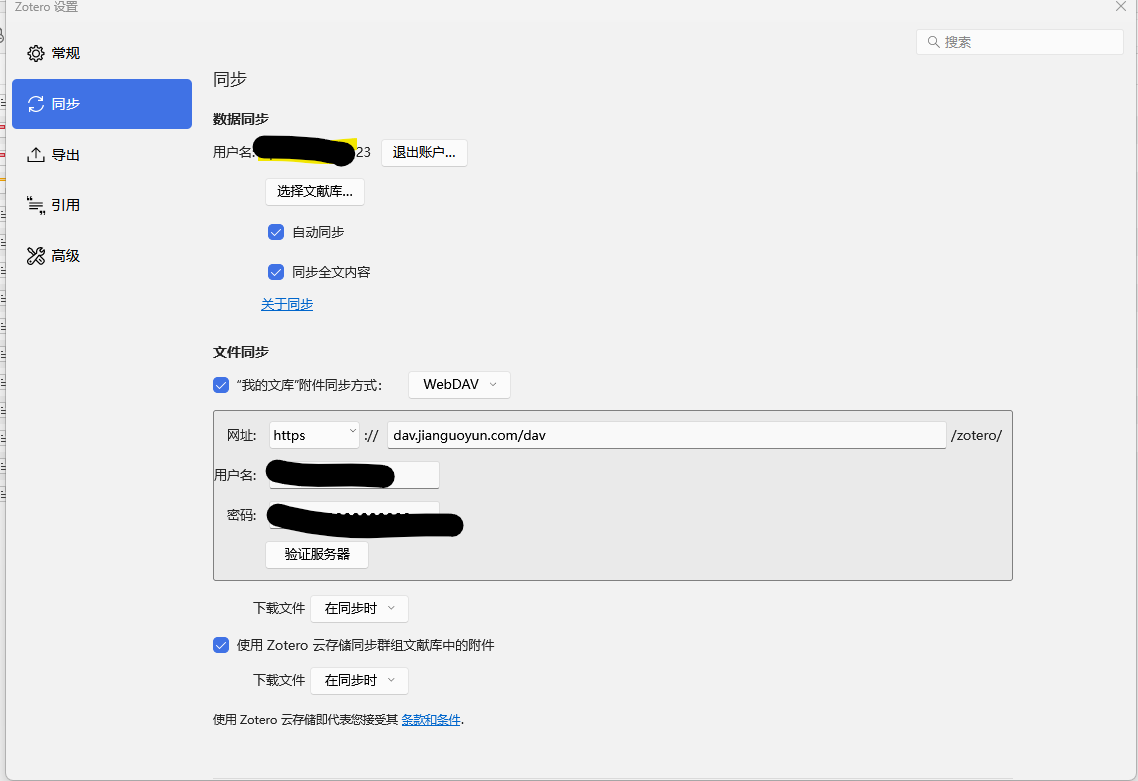Click the 网址: label
This screenshot has width=1138, height=781.
[x=242, y=436]
